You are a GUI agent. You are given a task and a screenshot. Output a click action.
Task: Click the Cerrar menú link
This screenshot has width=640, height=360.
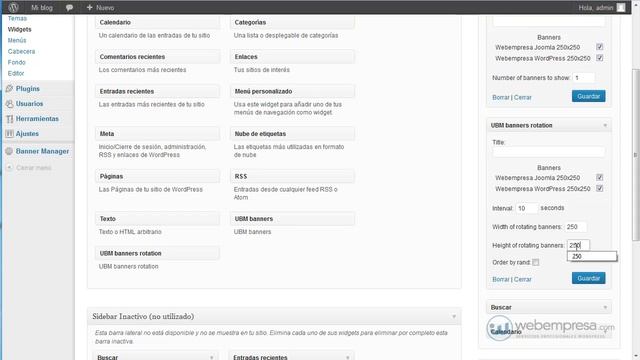(33, 168)
